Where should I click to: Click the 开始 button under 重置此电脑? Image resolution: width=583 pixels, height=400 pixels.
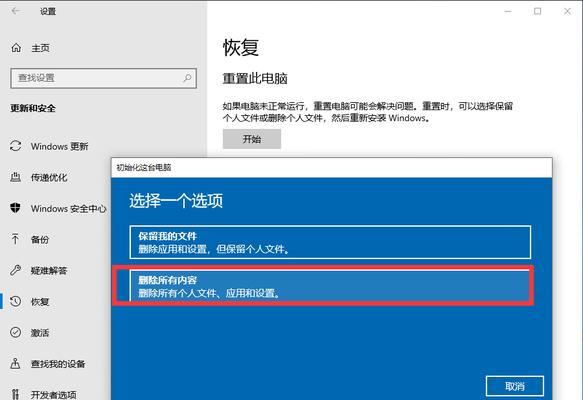click(x=252, y=139)
